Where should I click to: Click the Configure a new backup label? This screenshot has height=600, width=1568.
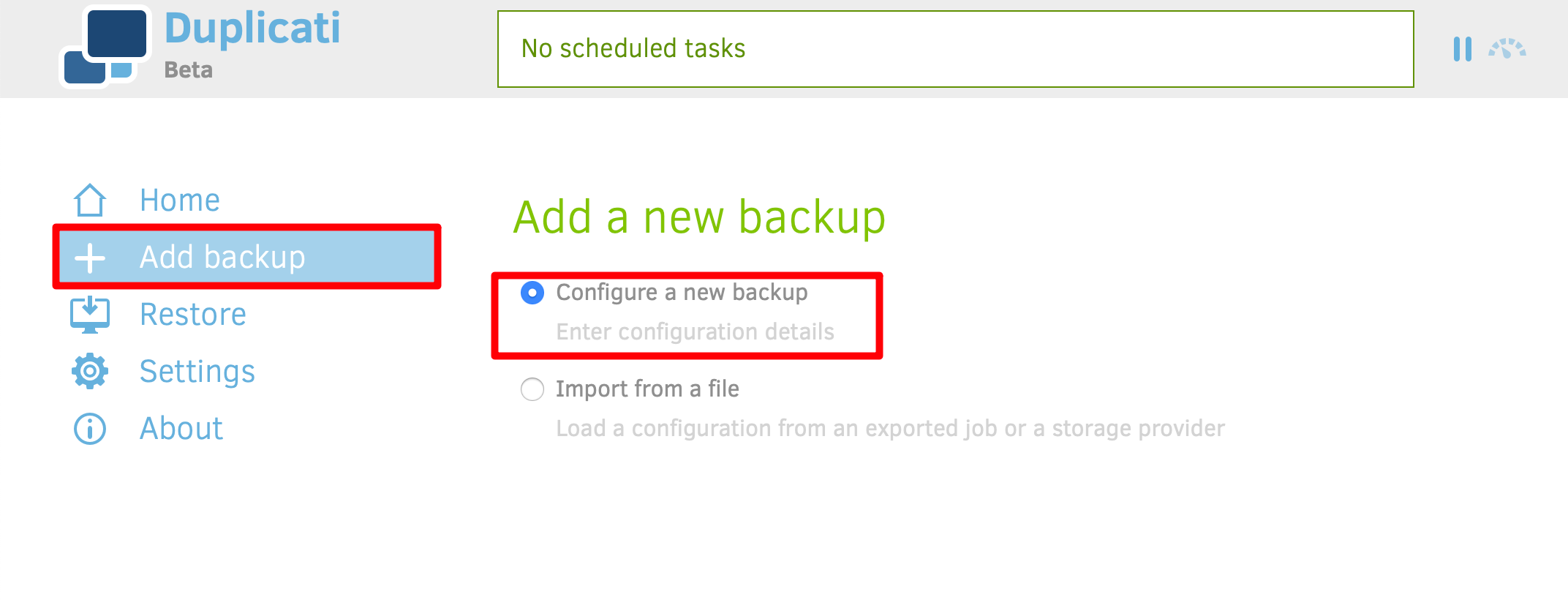[x=682, y=293]
